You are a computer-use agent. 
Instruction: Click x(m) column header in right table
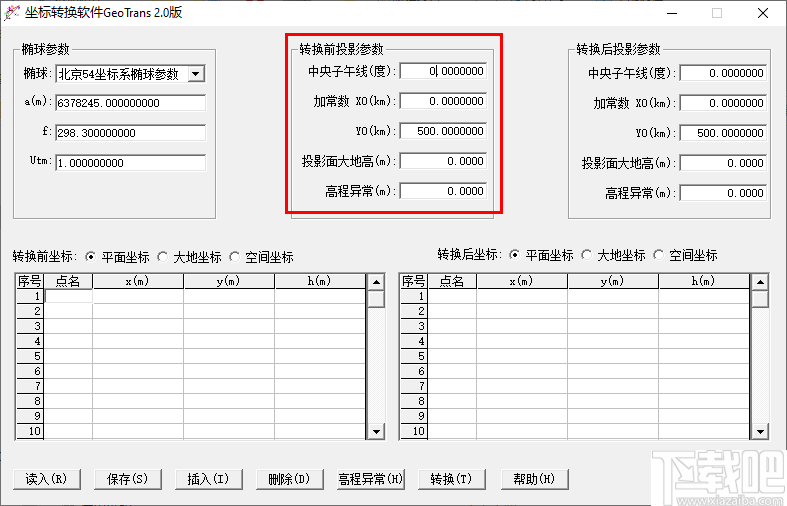tap(522, 281)
